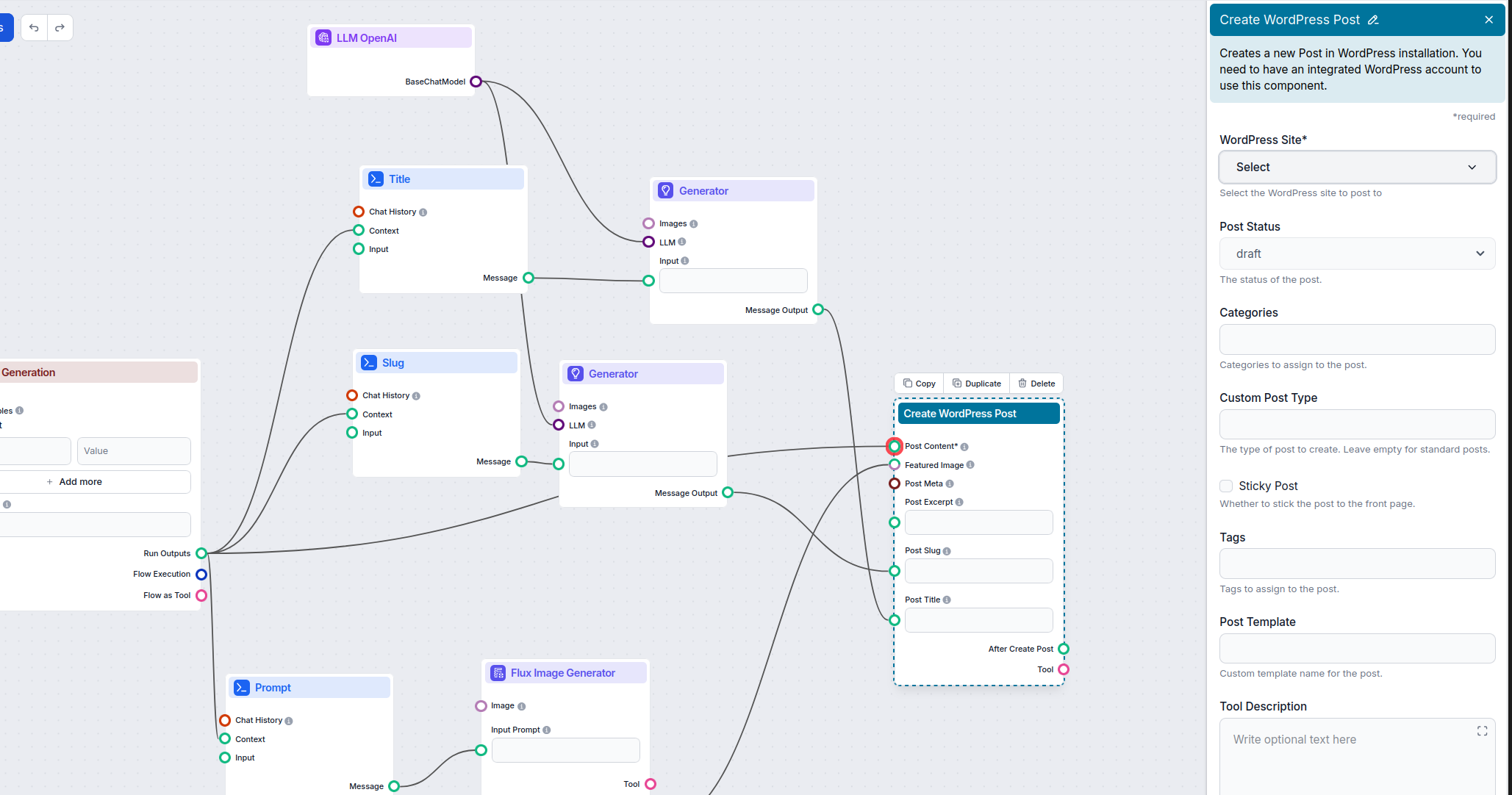Click Duplicate in the node action bar
The width and height of the screenshot is (1512, 795).
977,384
